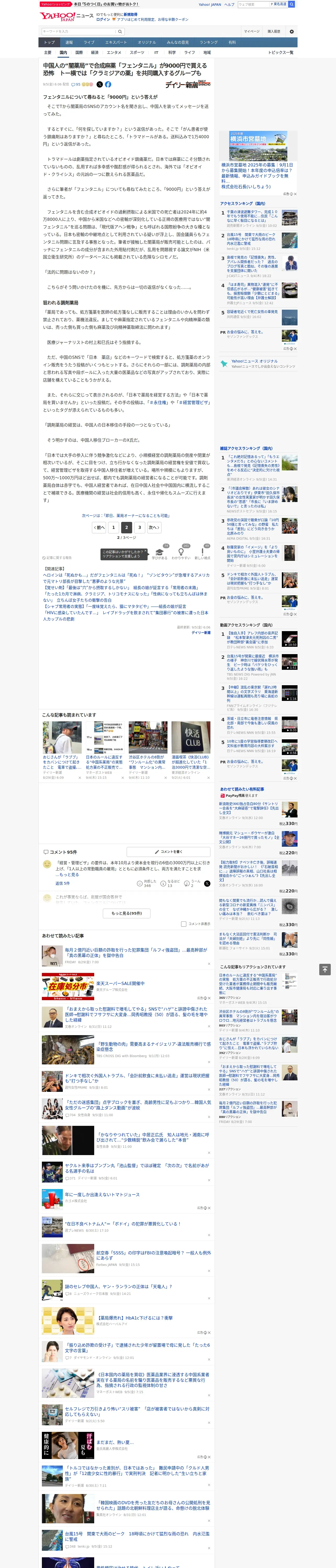Image resolution: width=336 pixels, height=1568 pixels.
Task: Go to page 1 of the article
Action: coord(113,527)
